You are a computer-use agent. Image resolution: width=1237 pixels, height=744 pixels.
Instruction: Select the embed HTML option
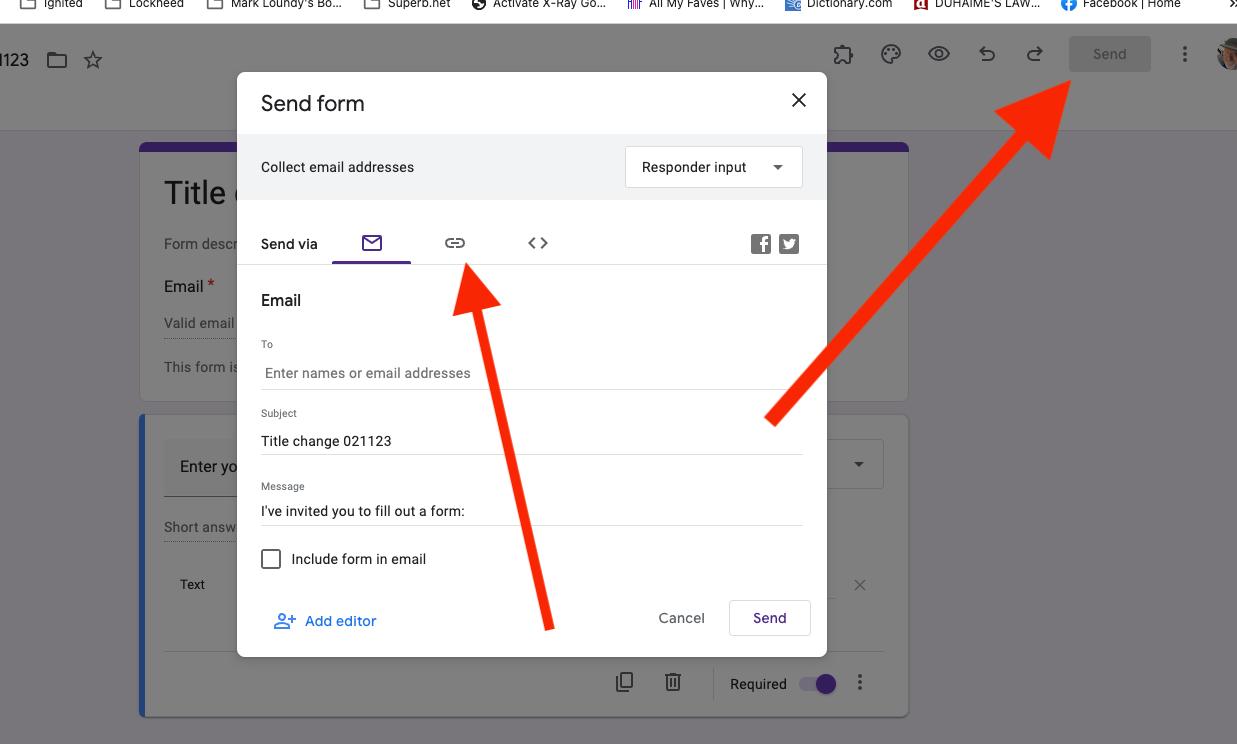[x=537, y=243]
